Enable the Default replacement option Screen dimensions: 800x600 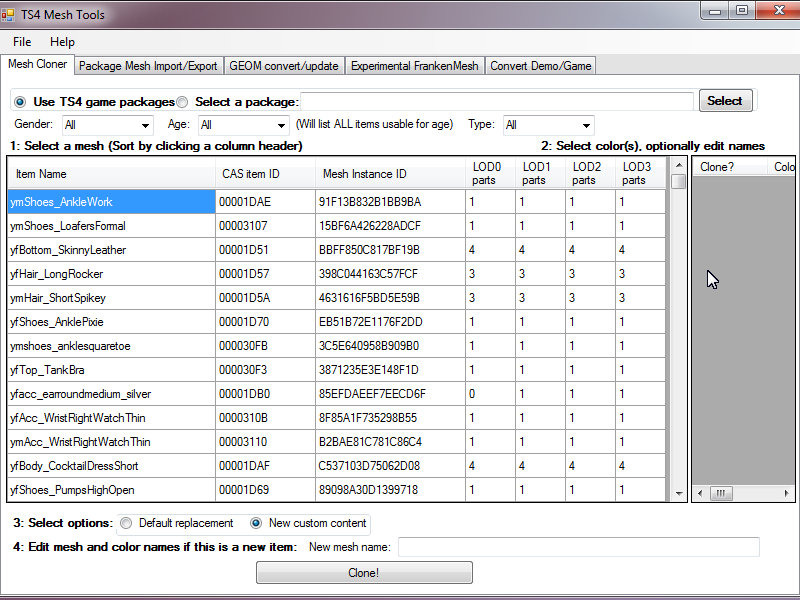[126, 523]
